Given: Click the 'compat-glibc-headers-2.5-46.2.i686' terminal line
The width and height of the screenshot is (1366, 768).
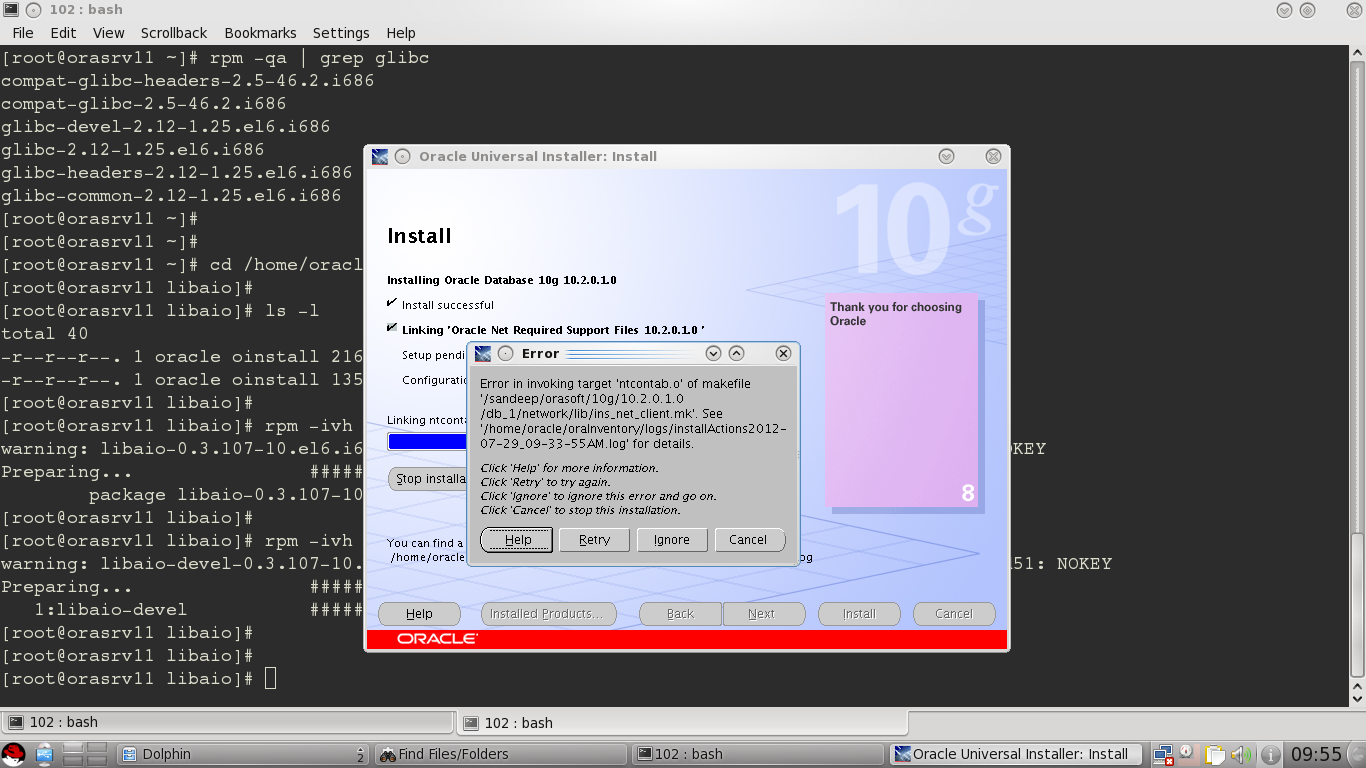Looking at the screenshot, I should tap(187, 81).
